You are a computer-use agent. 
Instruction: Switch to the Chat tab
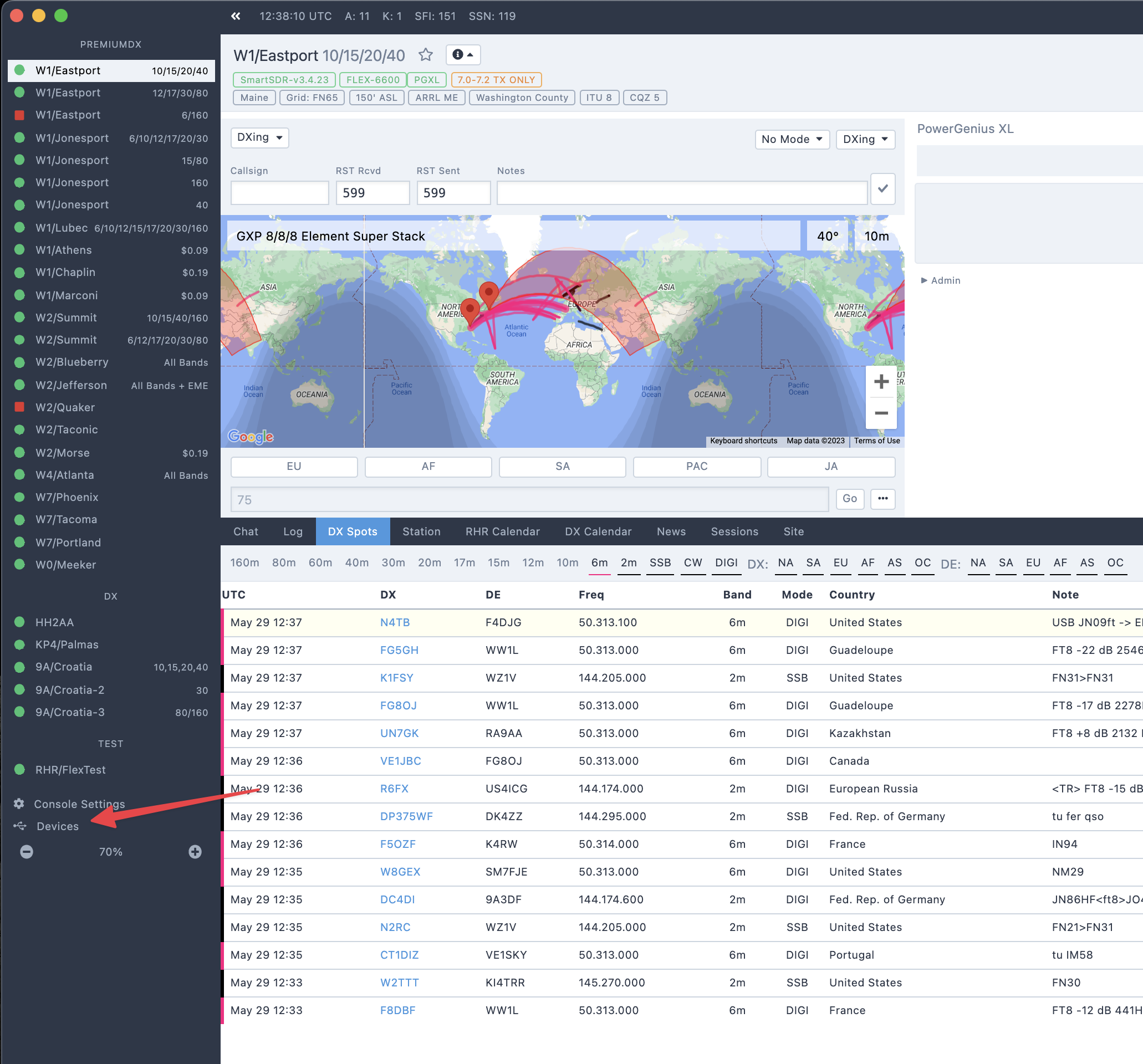[246, 531]
